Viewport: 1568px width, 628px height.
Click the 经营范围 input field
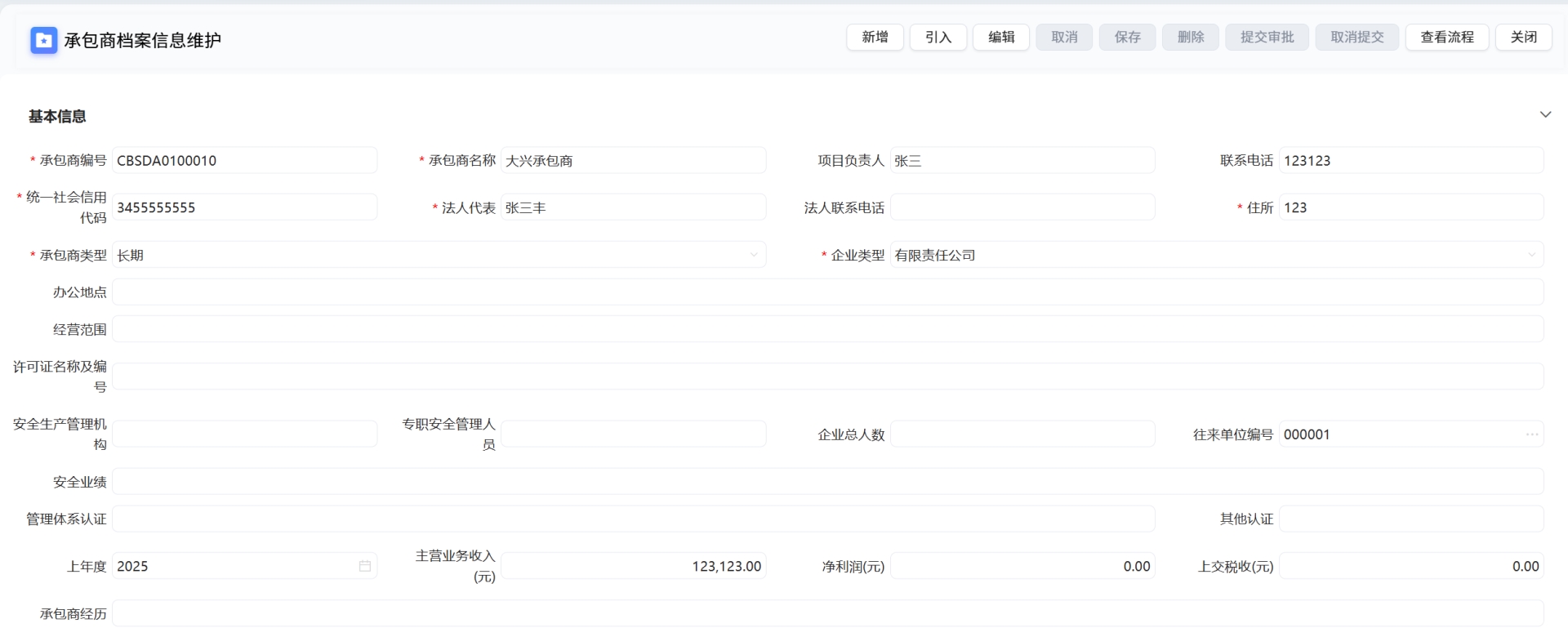pyautogui.click(x=828, y=329)
